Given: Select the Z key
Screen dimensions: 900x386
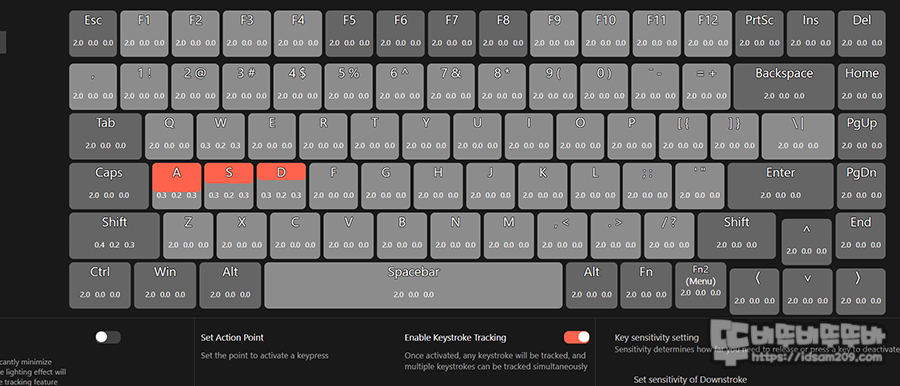Looking at the screenshot, I should point(188,236).
